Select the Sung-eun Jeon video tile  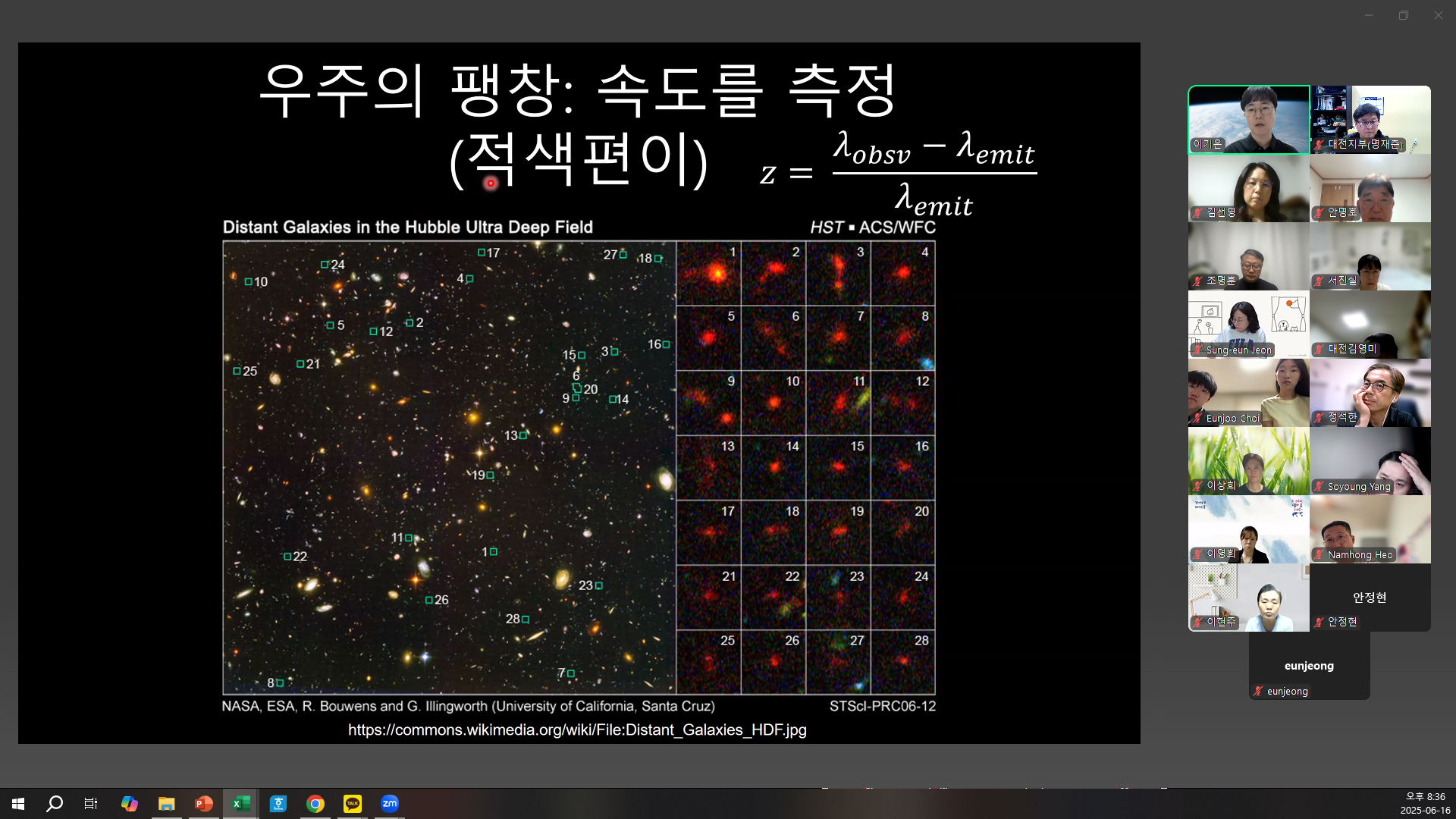click(1249, 325)
